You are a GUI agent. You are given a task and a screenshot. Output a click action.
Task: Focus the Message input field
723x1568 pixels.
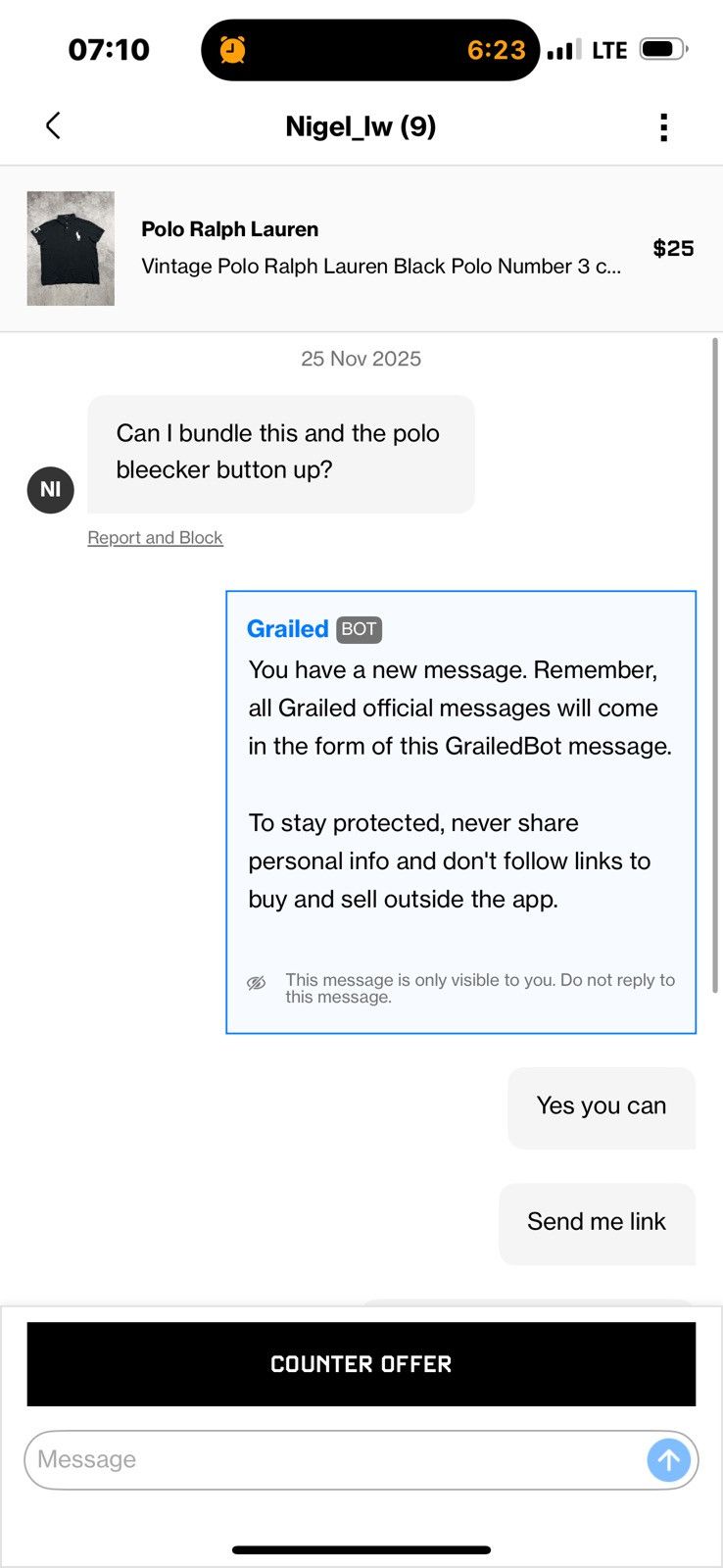(335, 1460)
